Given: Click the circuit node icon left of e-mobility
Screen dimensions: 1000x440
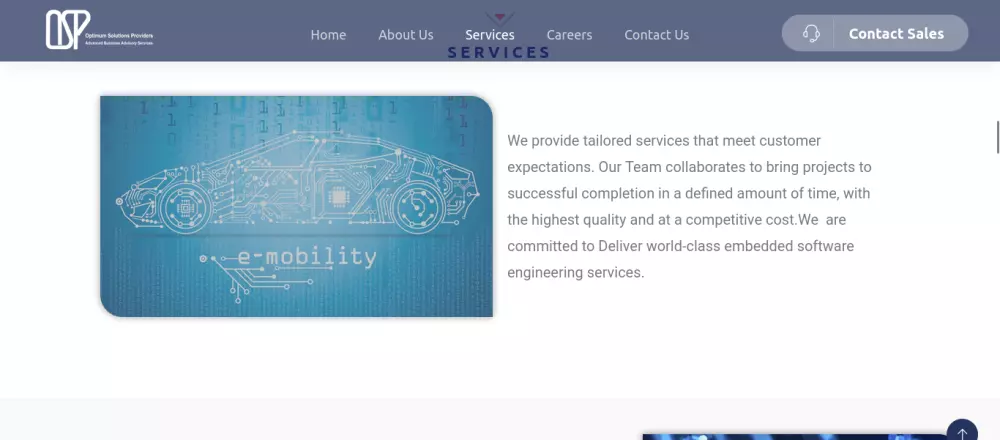Looking at the screenshot, I should tap(203, 258).
